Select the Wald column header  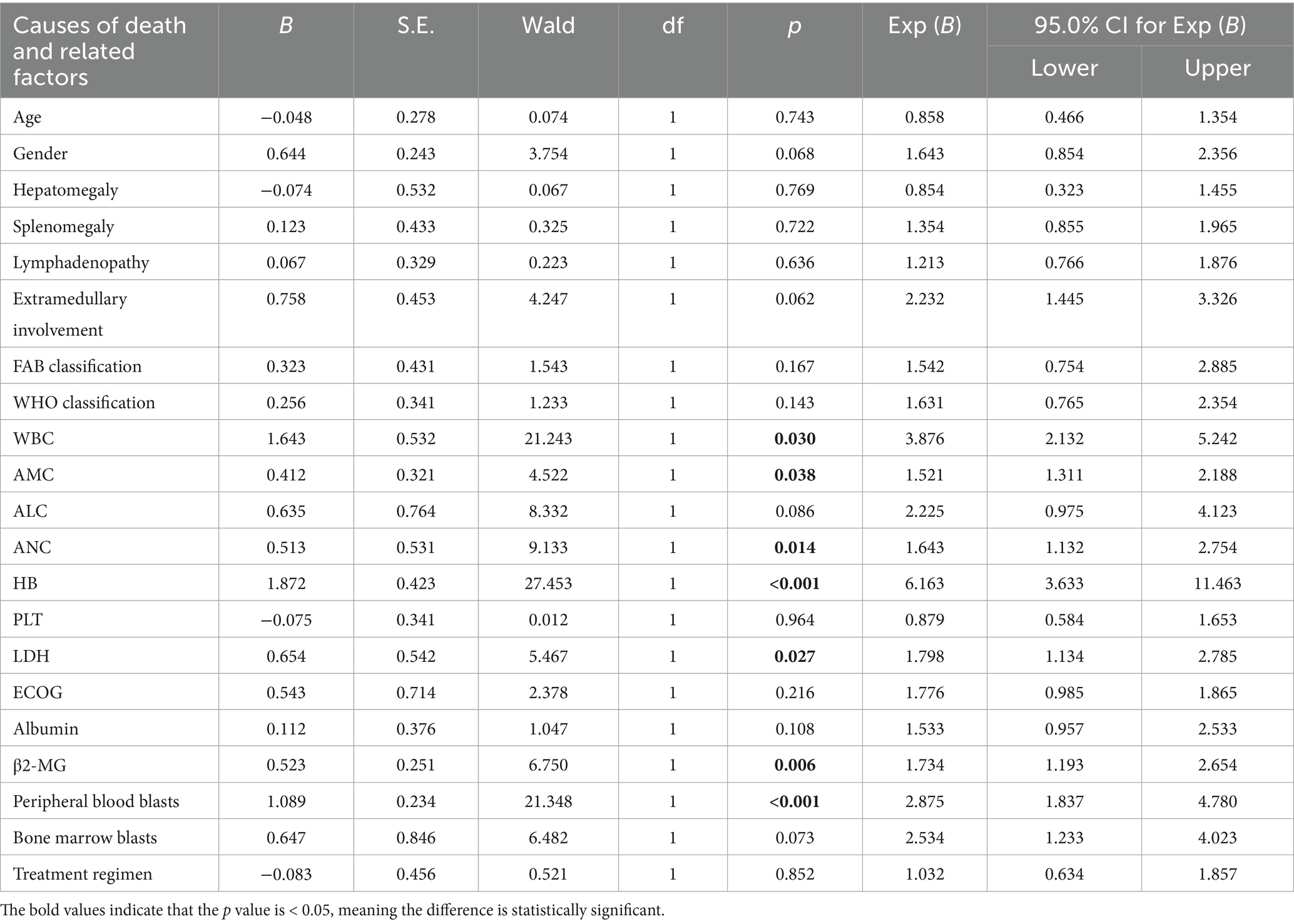(548, 26)
